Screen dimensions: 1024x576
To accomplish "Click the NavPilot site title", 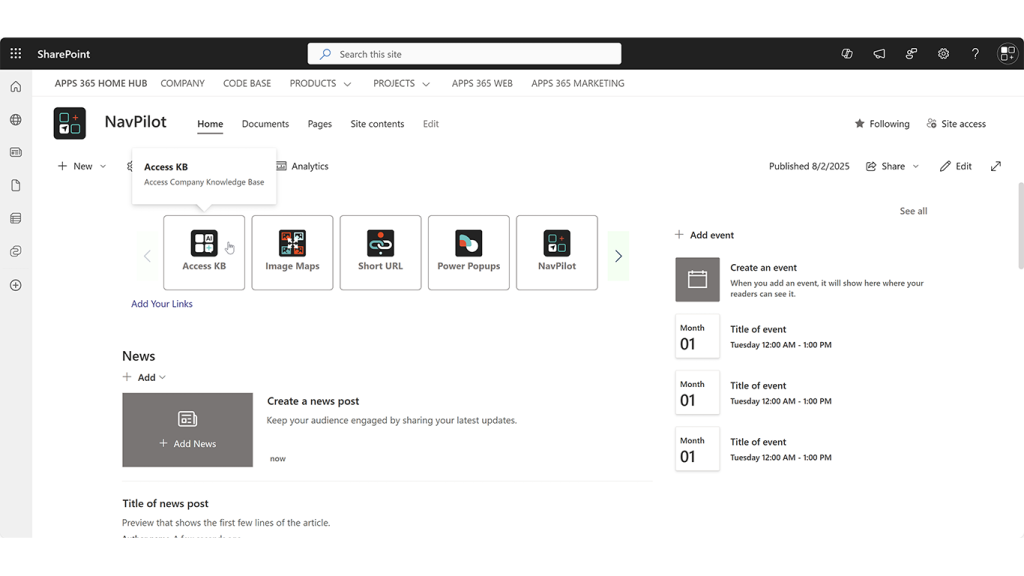I will pos(135,122).
